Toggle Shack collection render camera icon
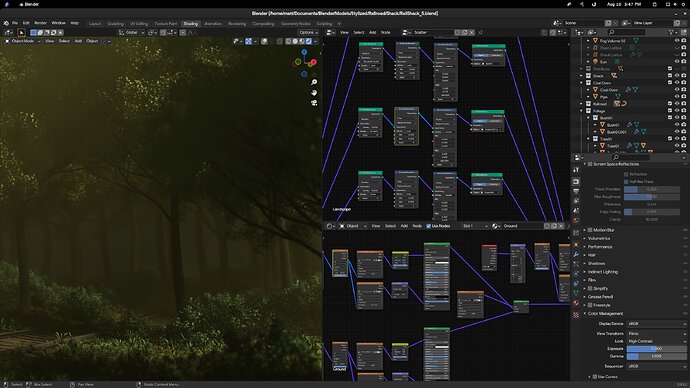The height and width of the screenshot is (388, 690). point(684,76)
